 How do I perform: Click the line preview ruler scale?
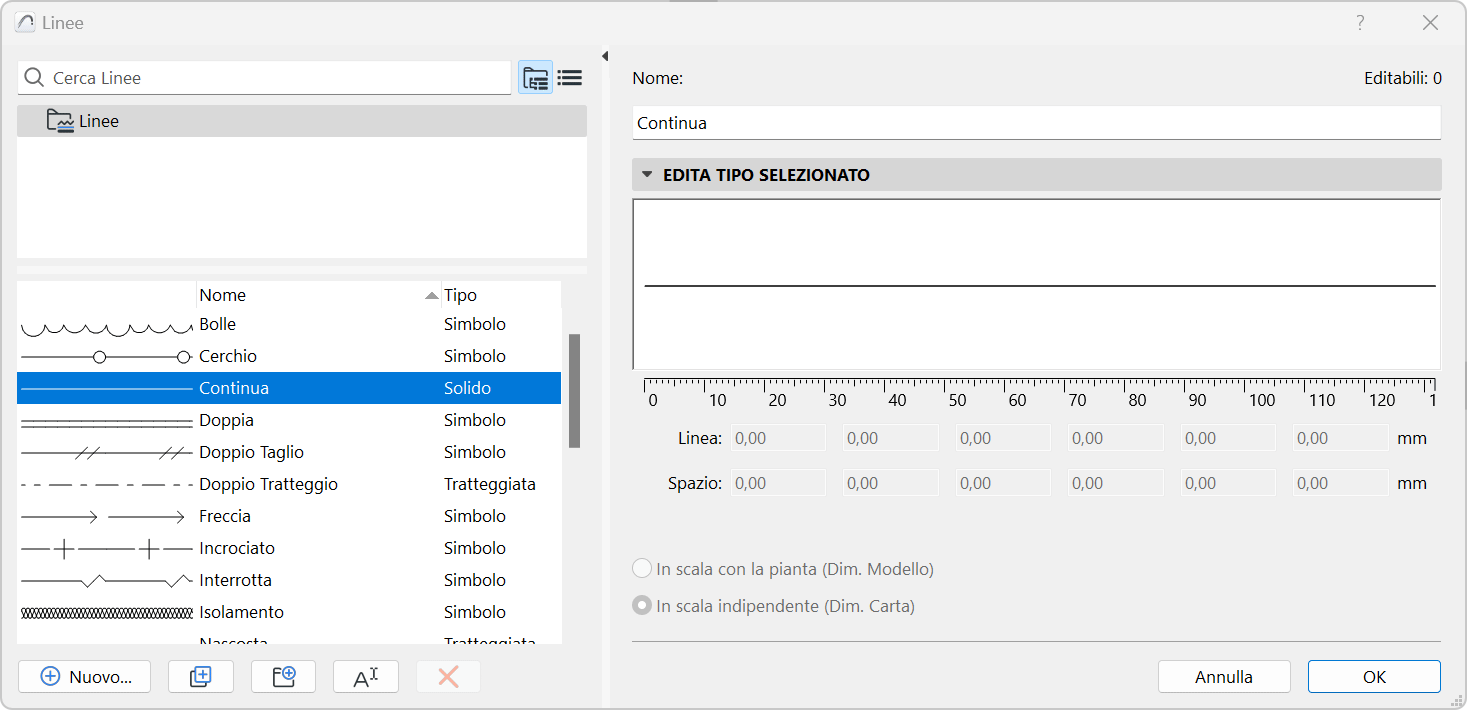(1040, 393)
